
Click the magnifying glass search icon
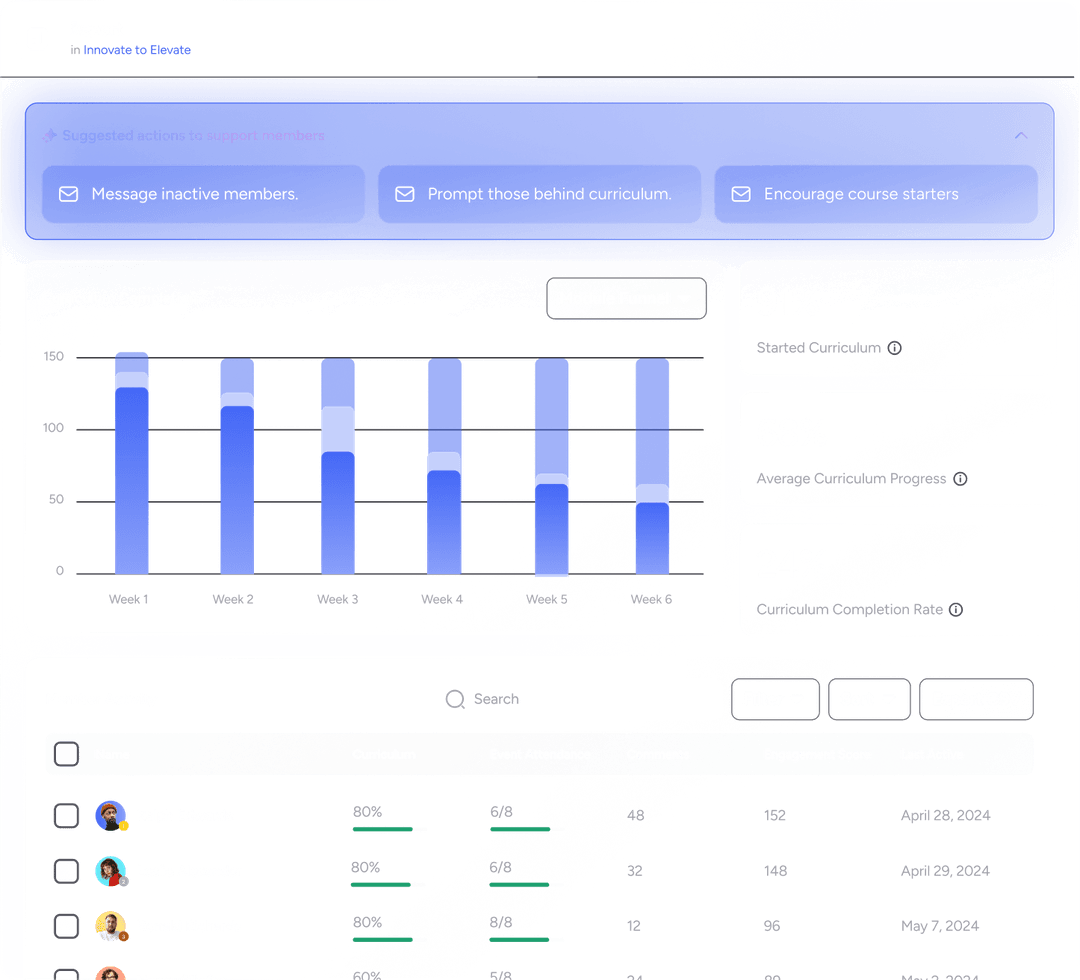(x=455, y=699)
